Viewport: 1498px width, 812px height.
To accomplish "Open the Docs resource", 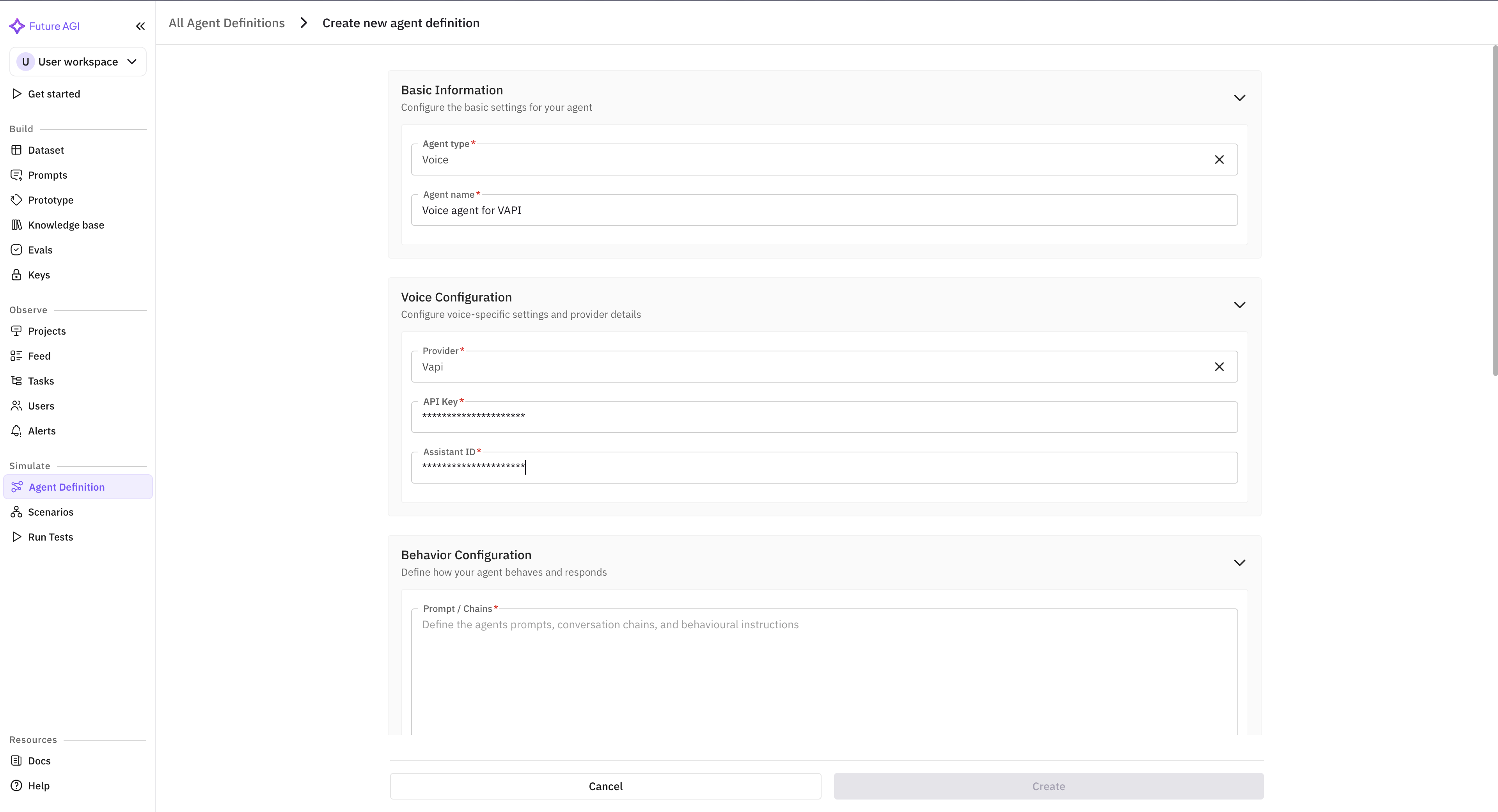I will (38, 760).
